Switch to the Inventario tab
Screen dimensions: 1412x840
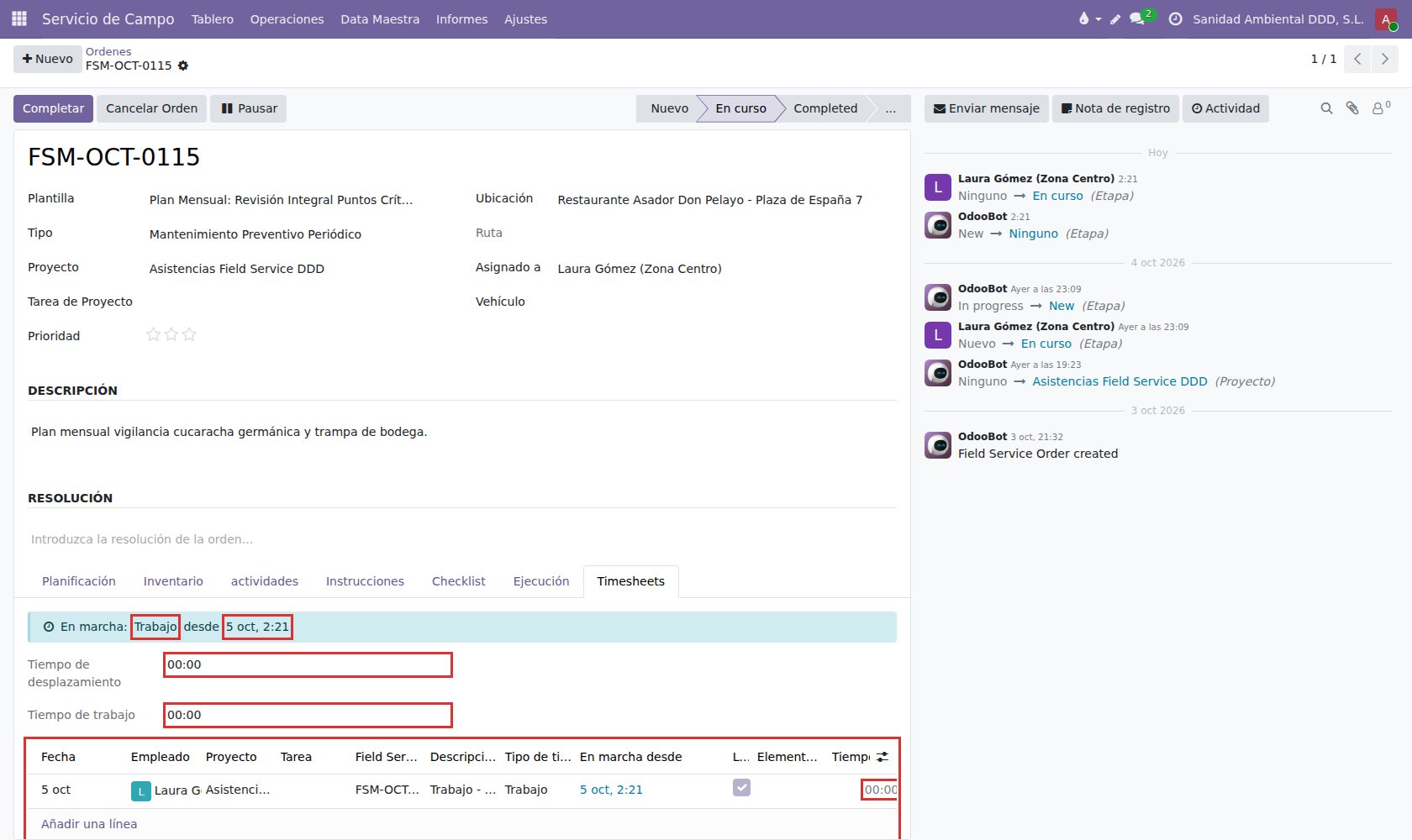coord(173,581)
